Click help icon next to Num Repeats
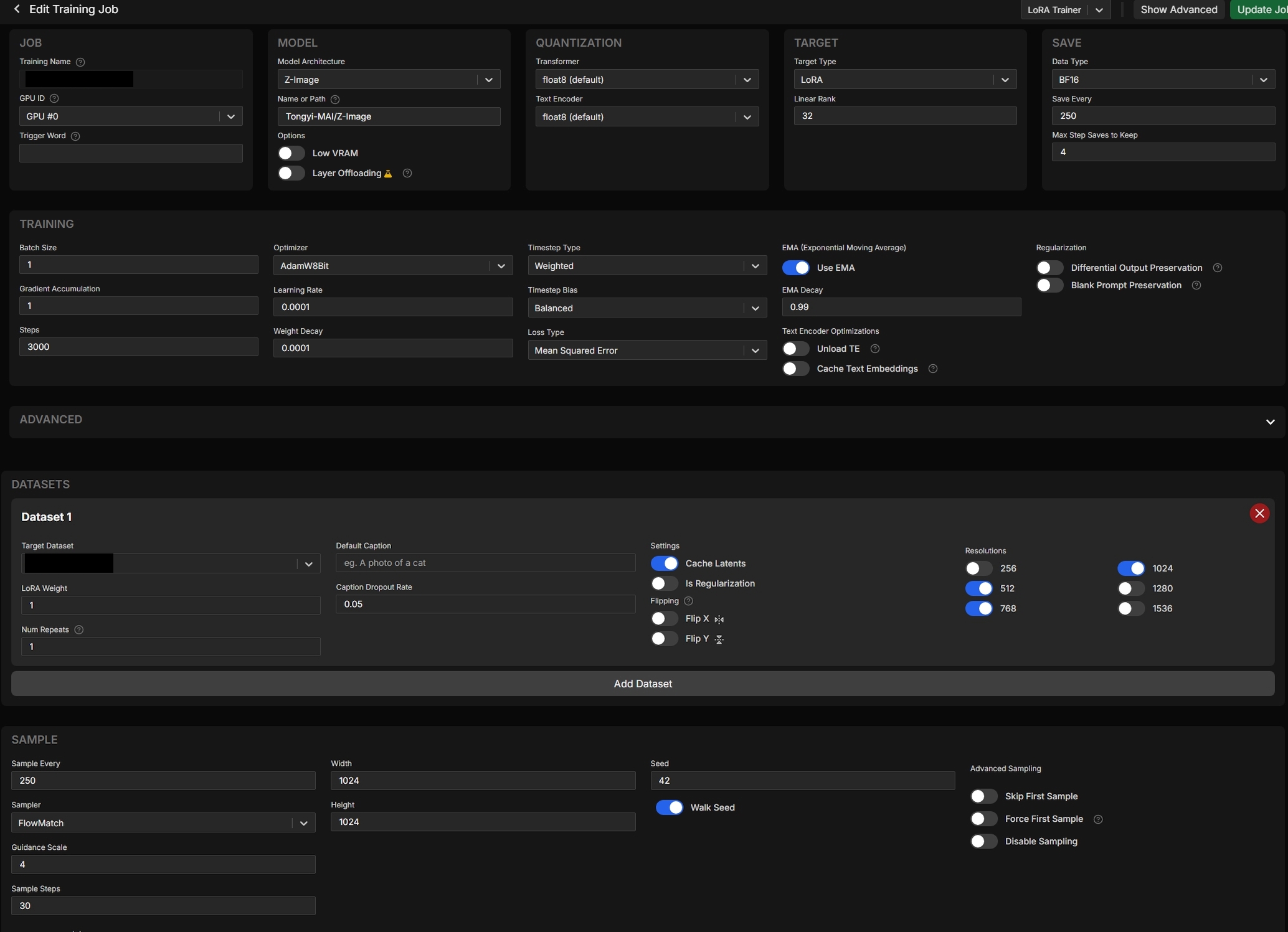1288x932 pixels. point(79,630)
